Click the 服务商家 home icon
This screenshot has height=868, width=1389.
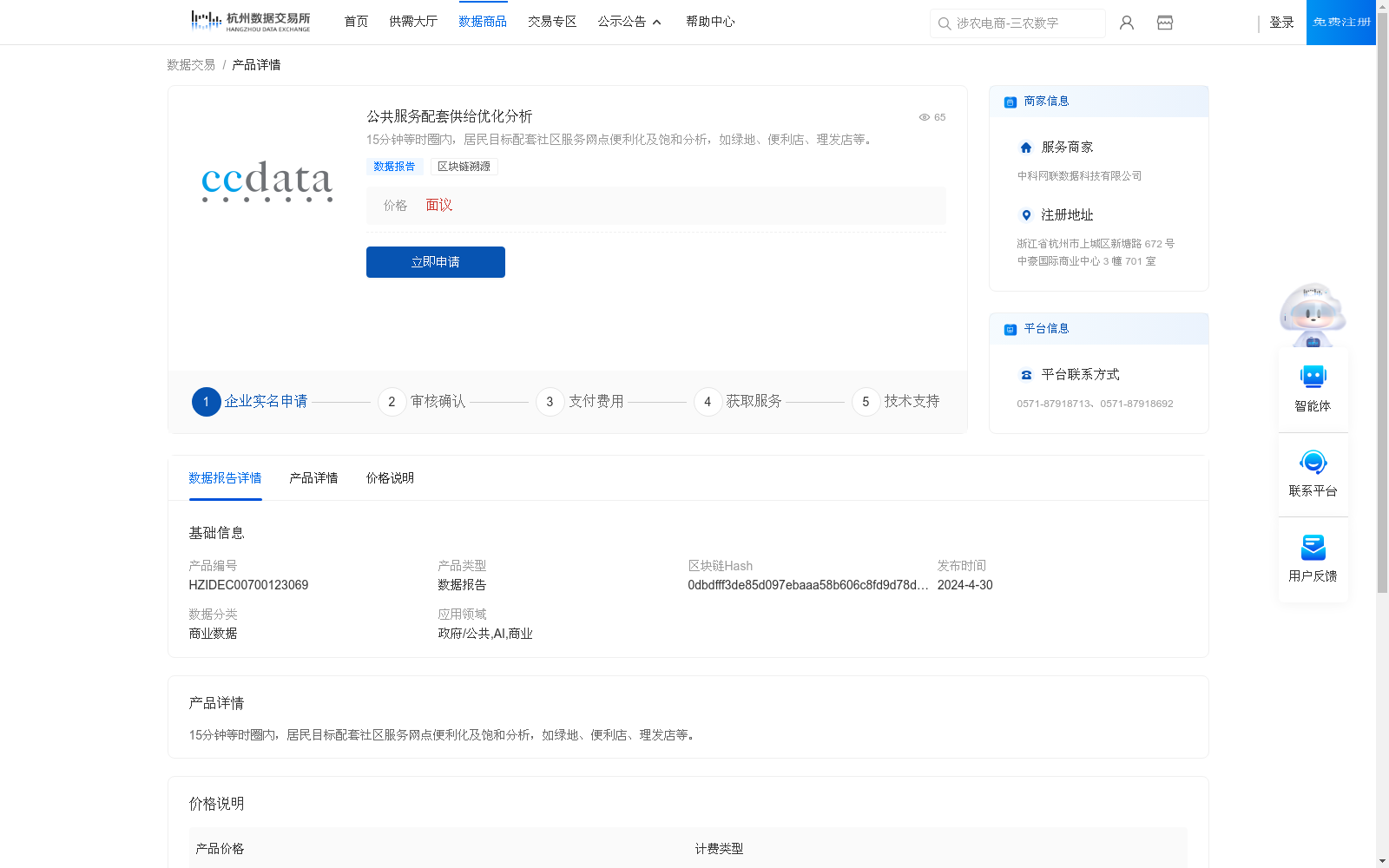pyautogui.click(x=1026, y=148)
